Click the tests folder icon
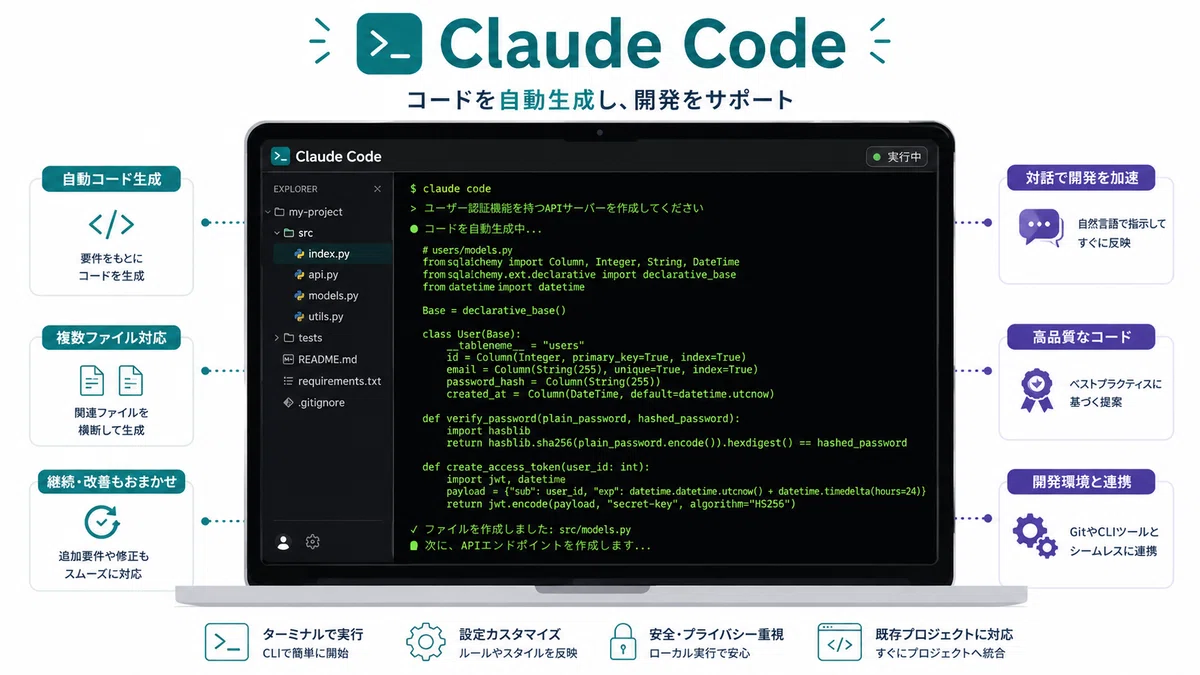 (289, 338)
